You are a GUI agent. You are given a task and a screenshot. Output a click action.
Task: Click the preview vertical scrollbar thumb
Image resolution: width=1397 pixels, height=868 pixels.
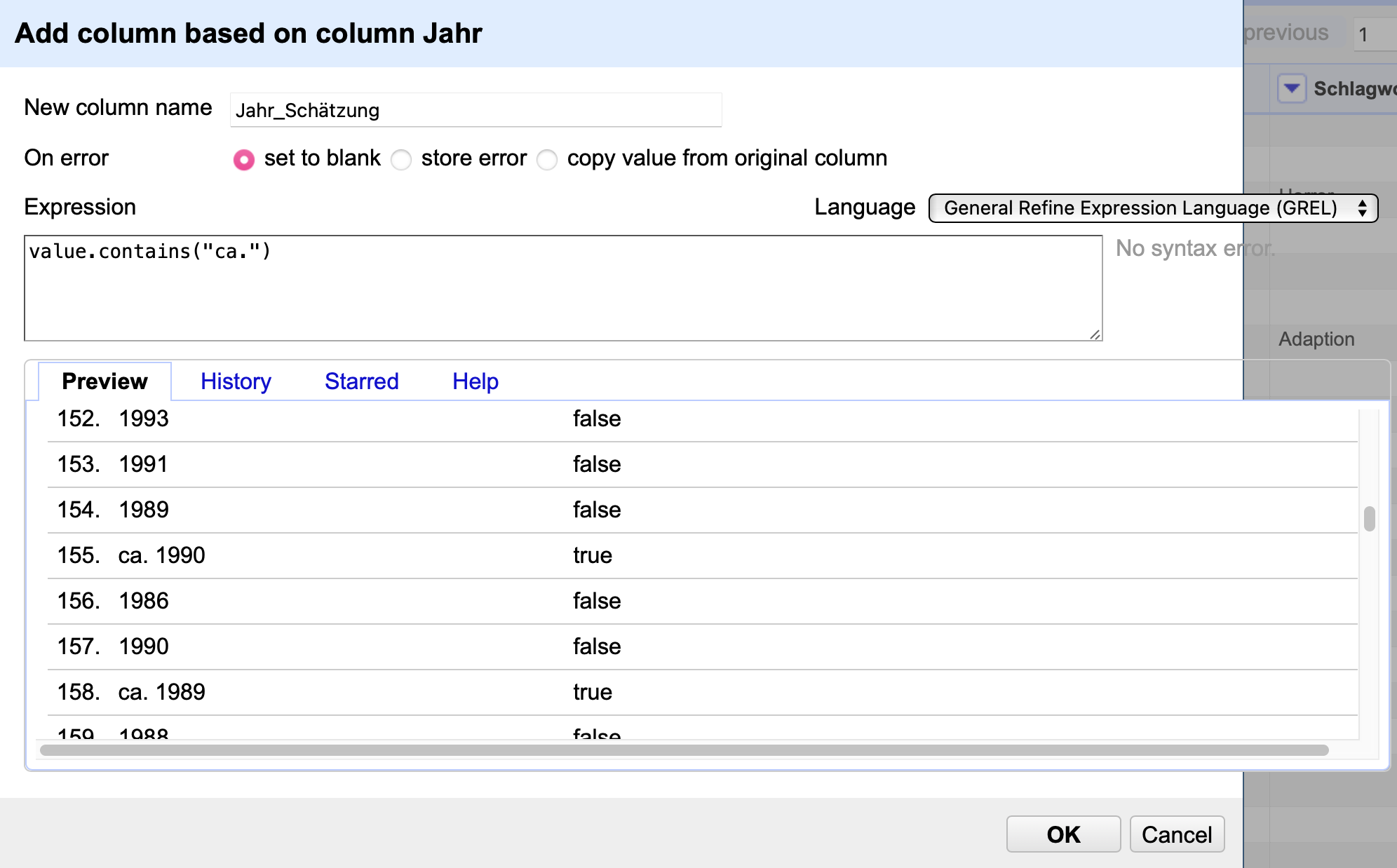(1369, 519)
